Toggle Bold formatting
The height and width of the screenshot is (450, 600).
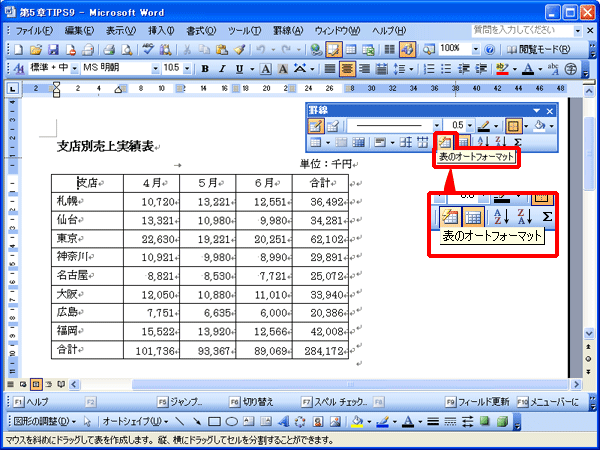point(205,69)
